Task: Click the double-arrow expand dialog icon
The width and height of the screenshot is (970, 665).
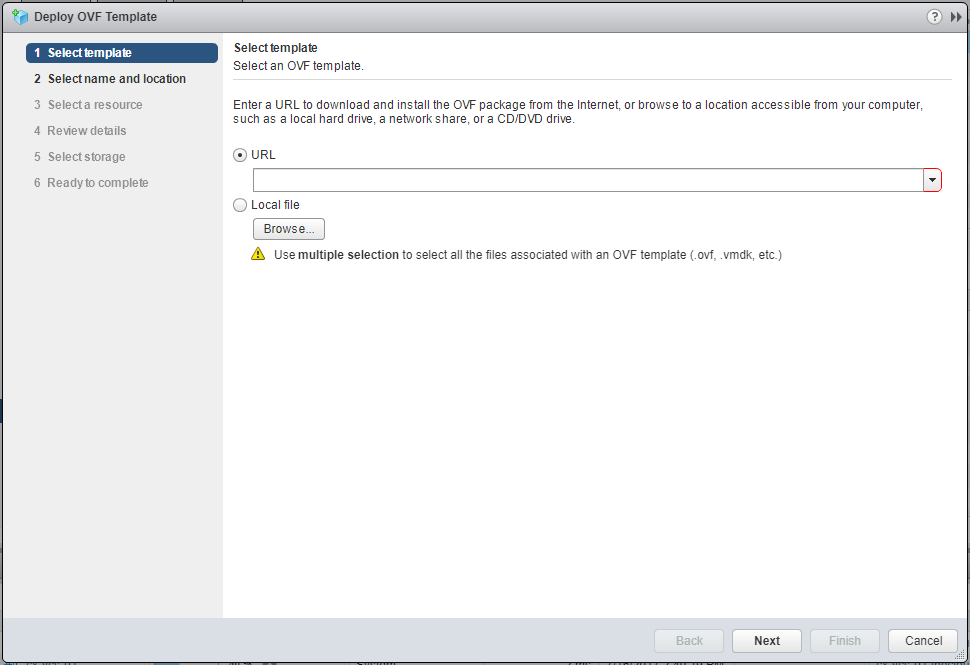Action: 955,17
